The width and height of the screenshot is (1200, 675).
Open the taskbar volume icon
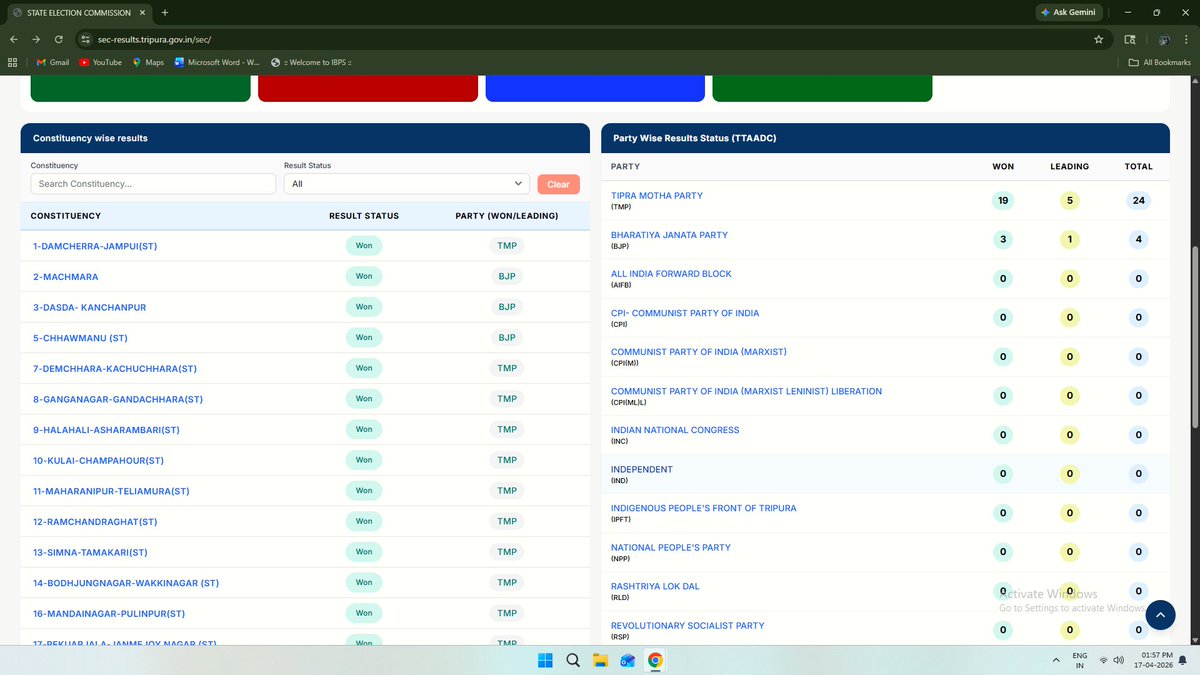pyautogui.click(x=1119, y=660)
